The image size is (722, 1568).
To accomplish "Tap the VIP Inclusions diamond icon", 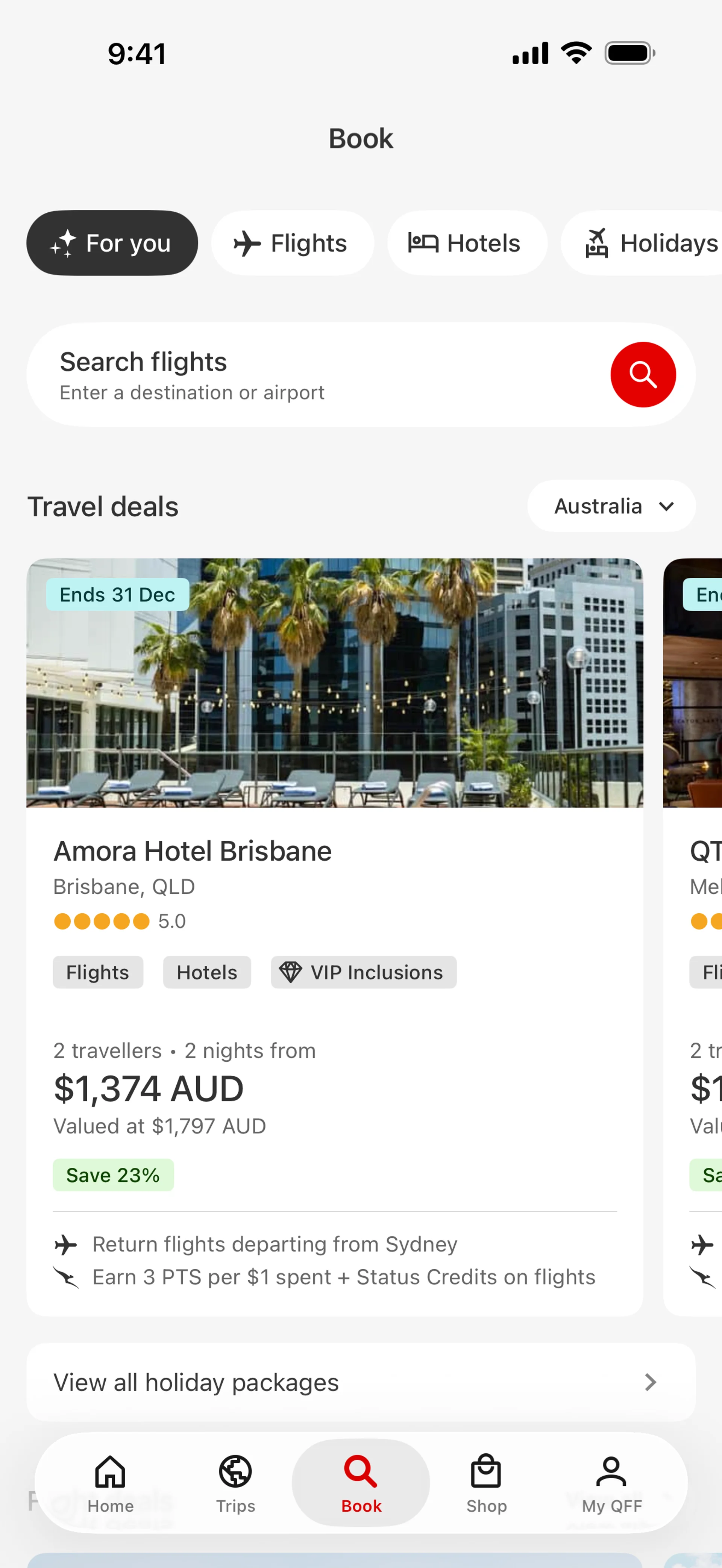I will click(x=290, y=972).
